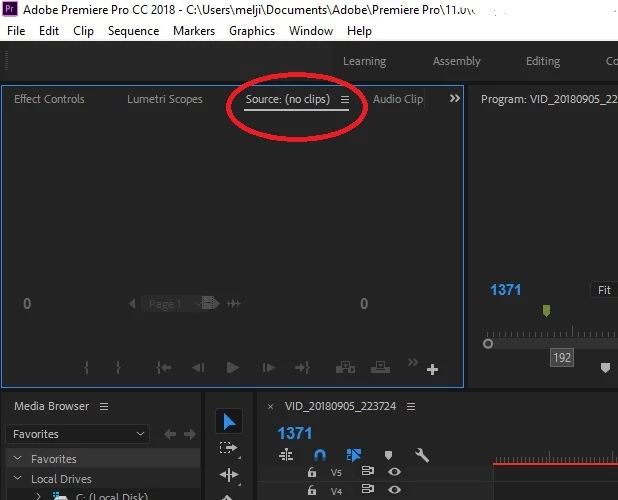Click Mark In button in Source monitor
The width and height of the screenshot is (618, 500).
(87, 368)
